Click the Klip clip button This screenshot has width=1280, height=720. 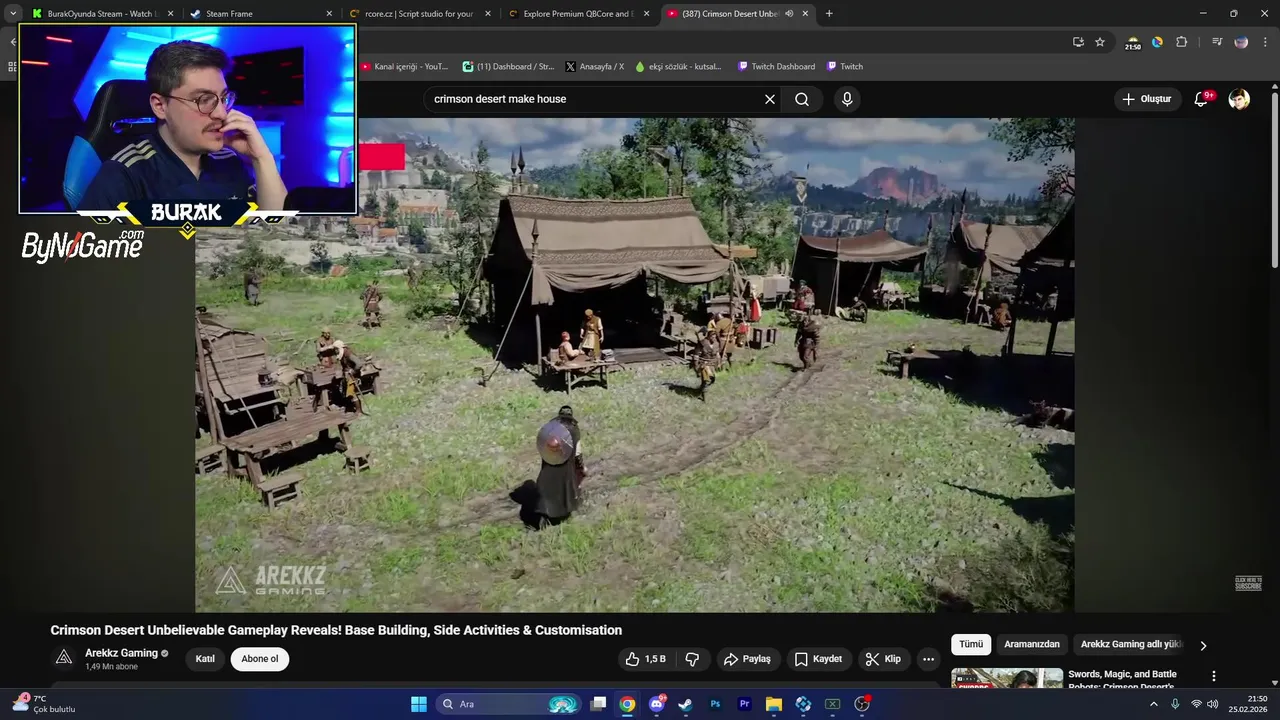[x=883, y=659]
